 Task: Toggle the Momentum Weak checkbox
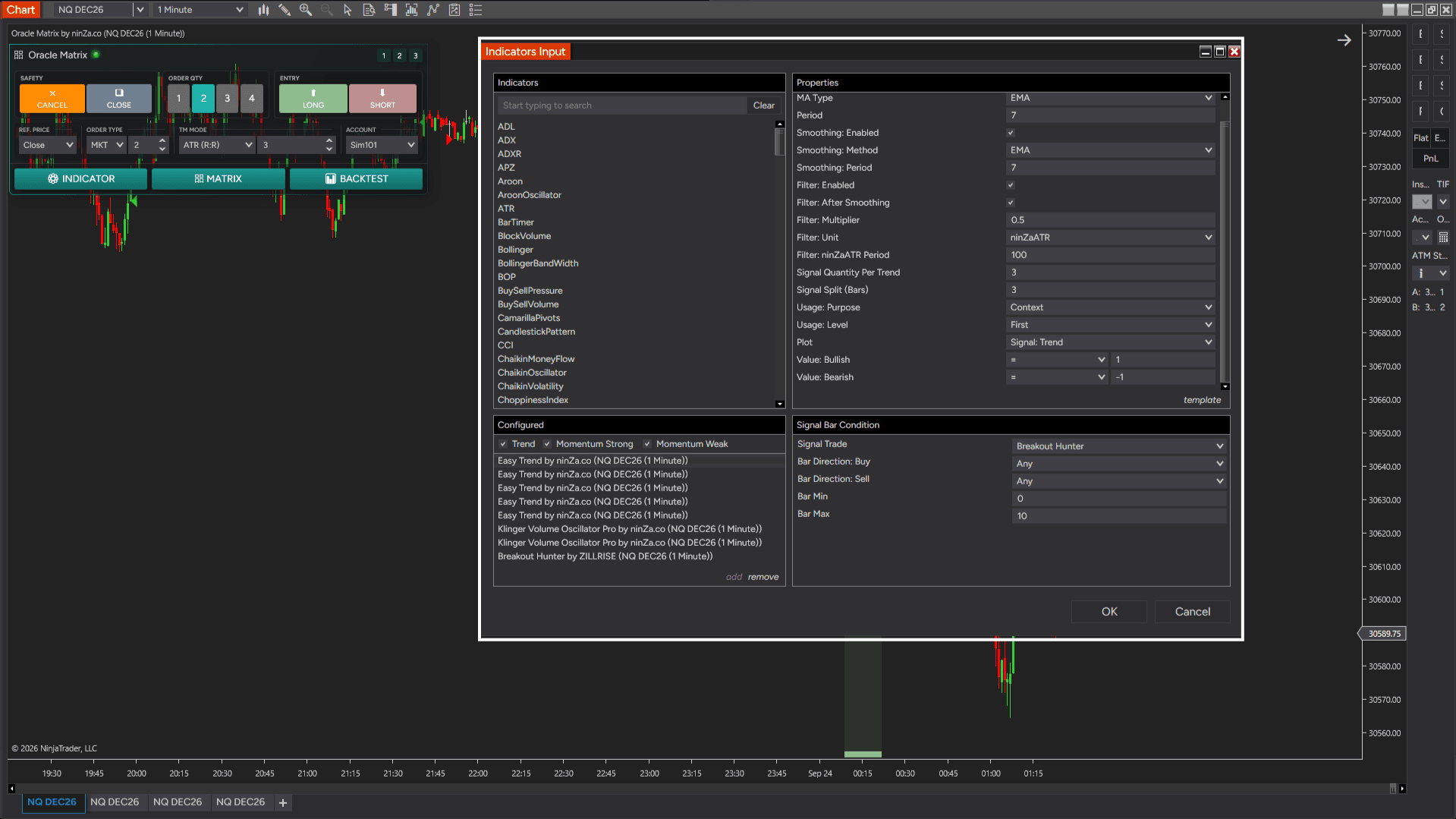click(x=647, y=444)
